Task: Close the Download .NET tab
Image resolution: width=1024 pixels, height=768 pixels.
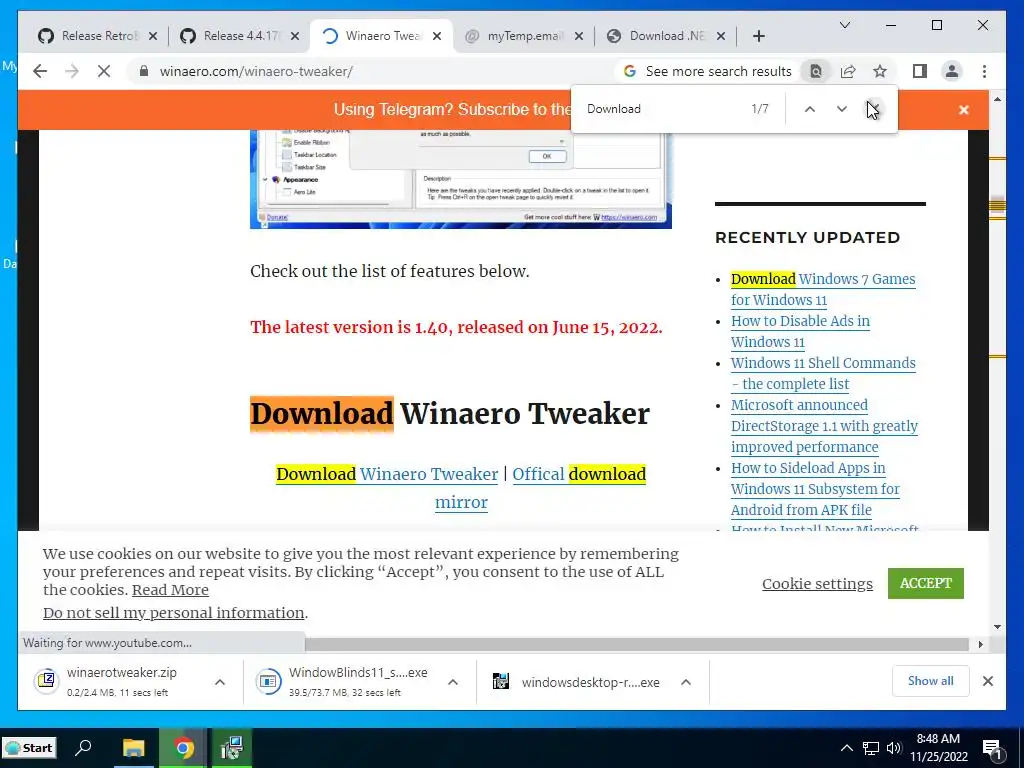Action: click(x=720, y=36)
